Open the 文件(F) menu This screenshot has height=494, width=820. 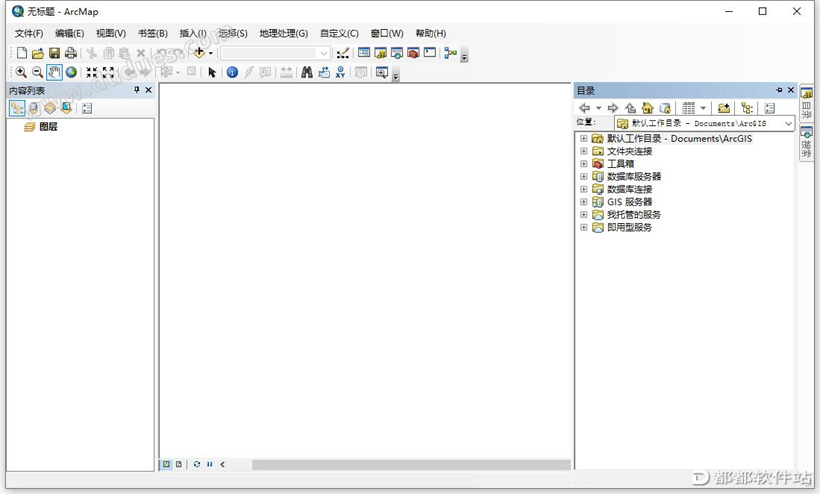[x=29, y=33]
